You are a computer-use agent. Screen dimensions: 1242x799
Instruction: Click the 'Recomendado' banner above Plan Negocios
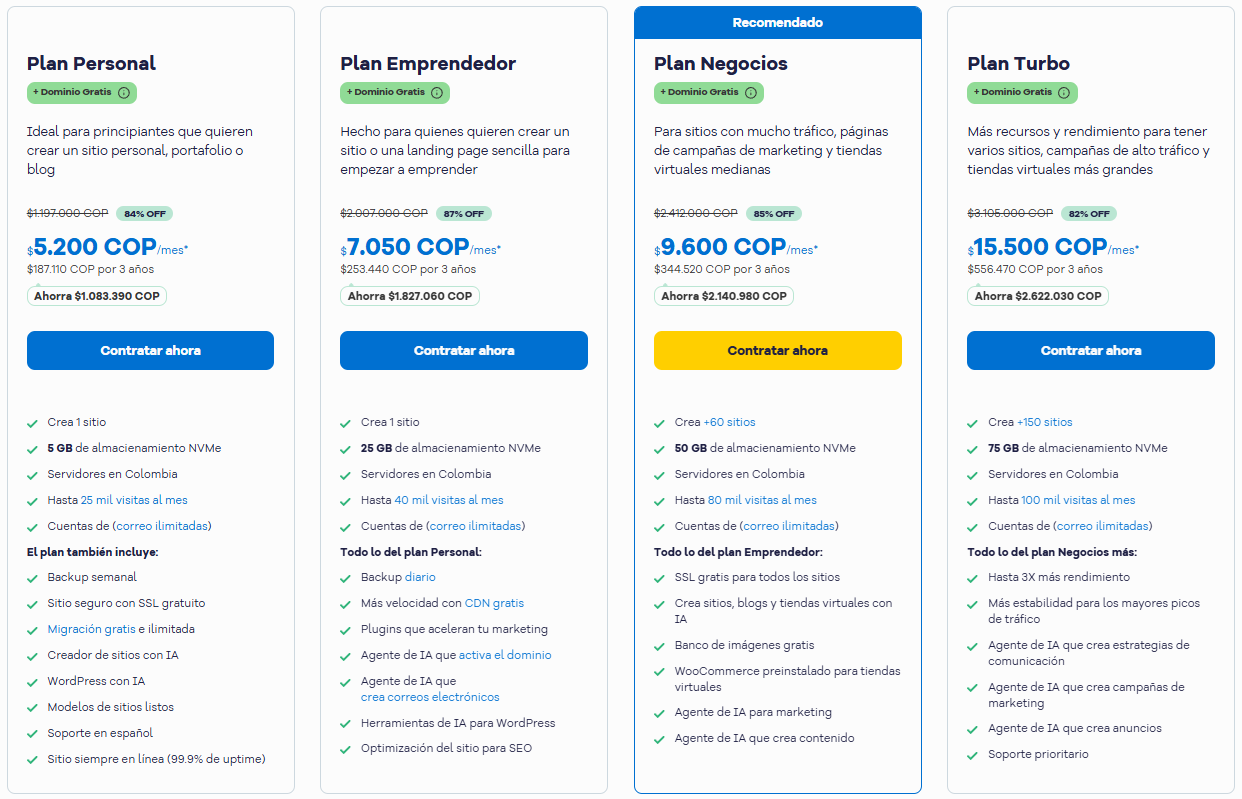click(777, 22)
